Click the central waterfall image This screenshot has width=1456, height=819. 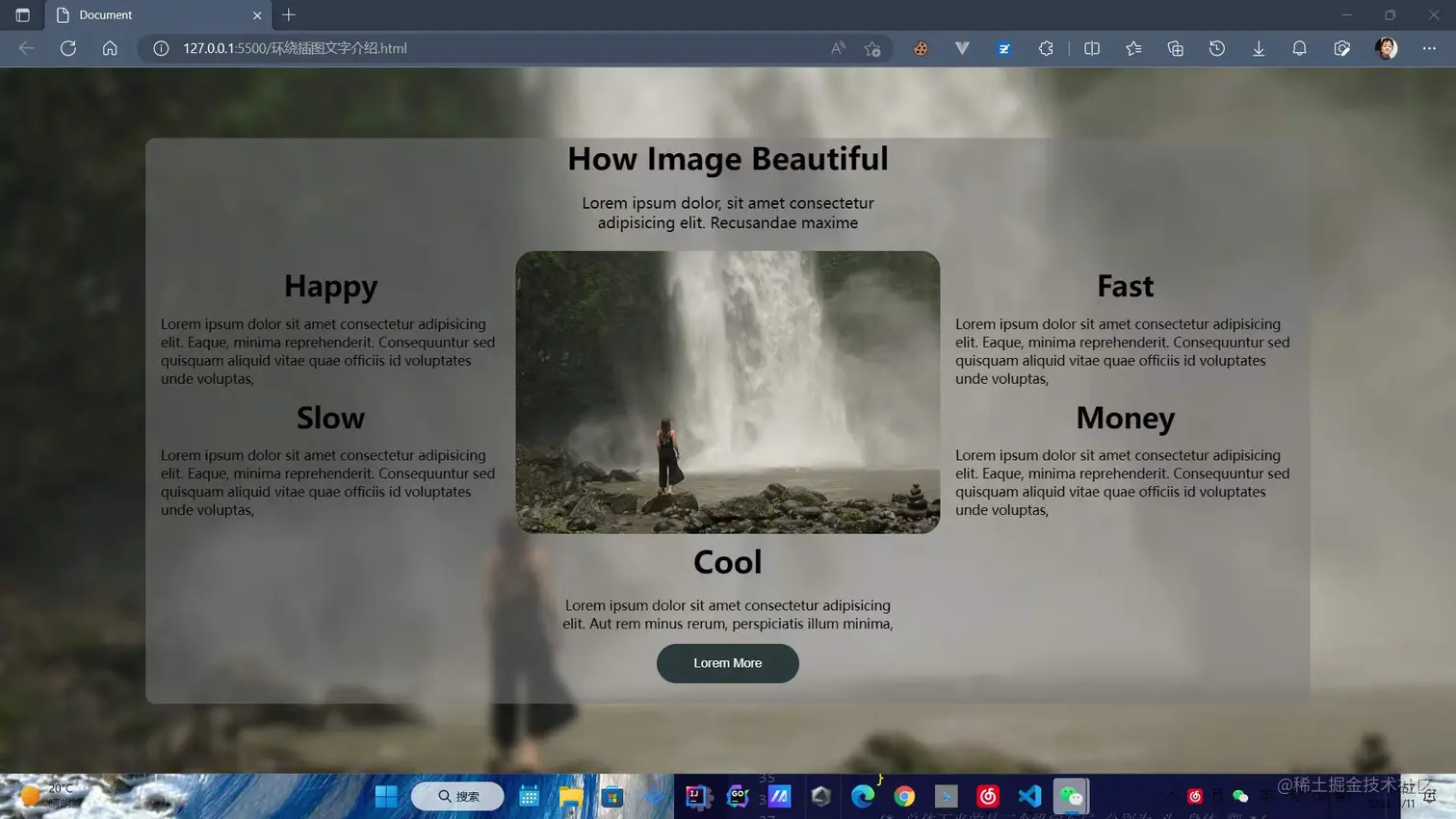click(x=728, y=393)
